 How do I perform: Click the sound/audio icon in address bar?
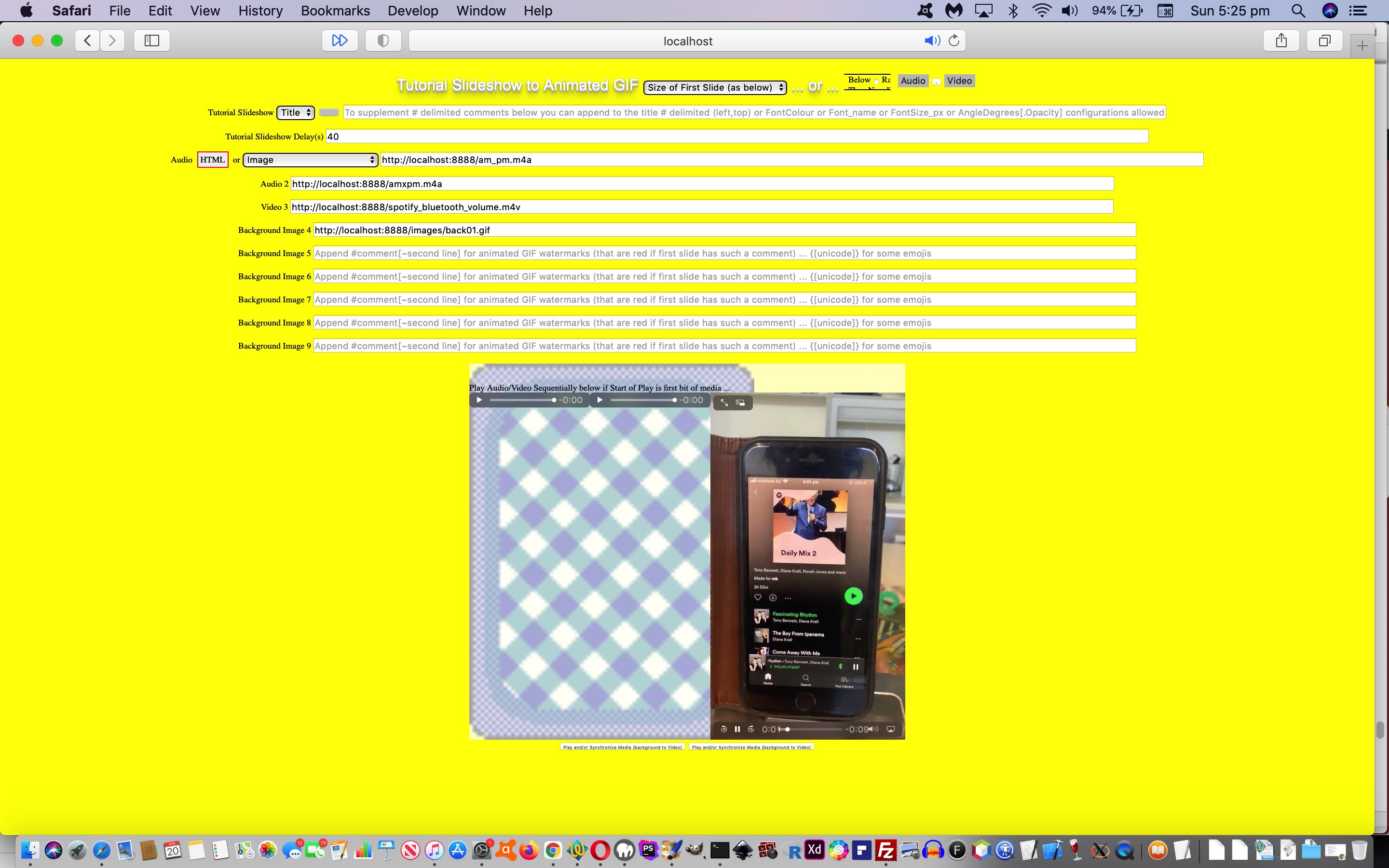tap(930, 40)
